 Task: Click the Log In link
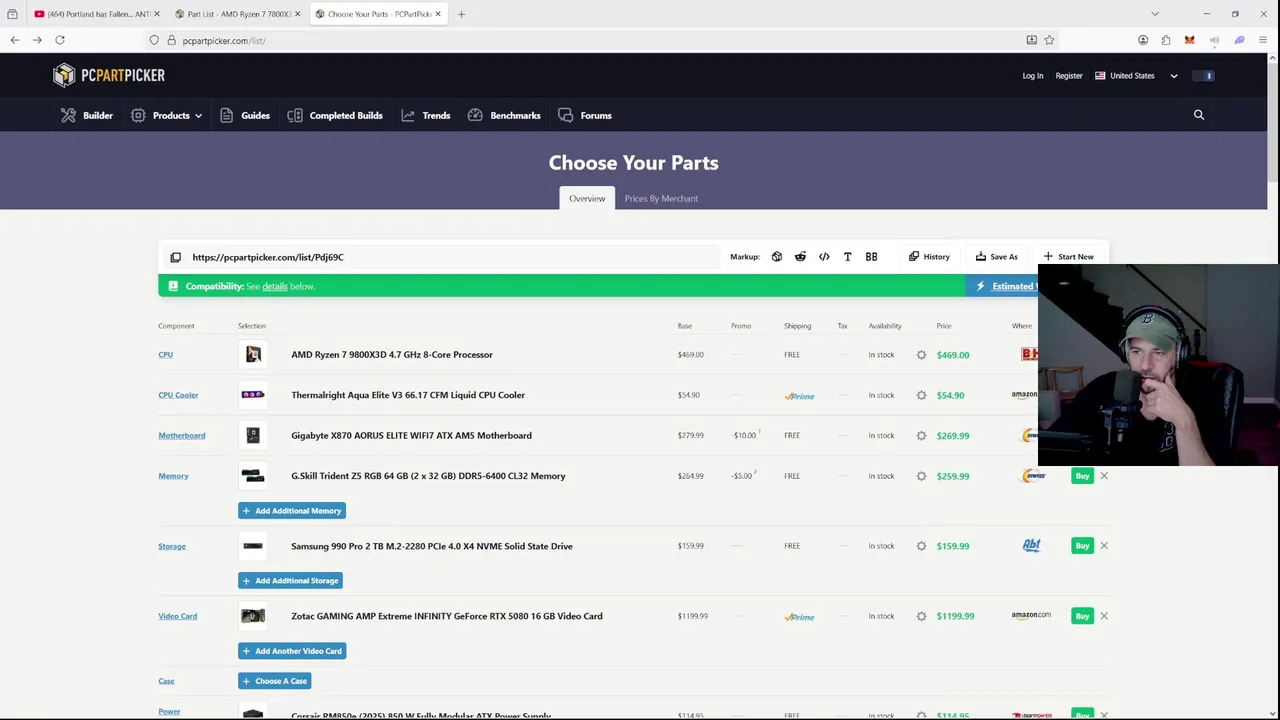1032,76
